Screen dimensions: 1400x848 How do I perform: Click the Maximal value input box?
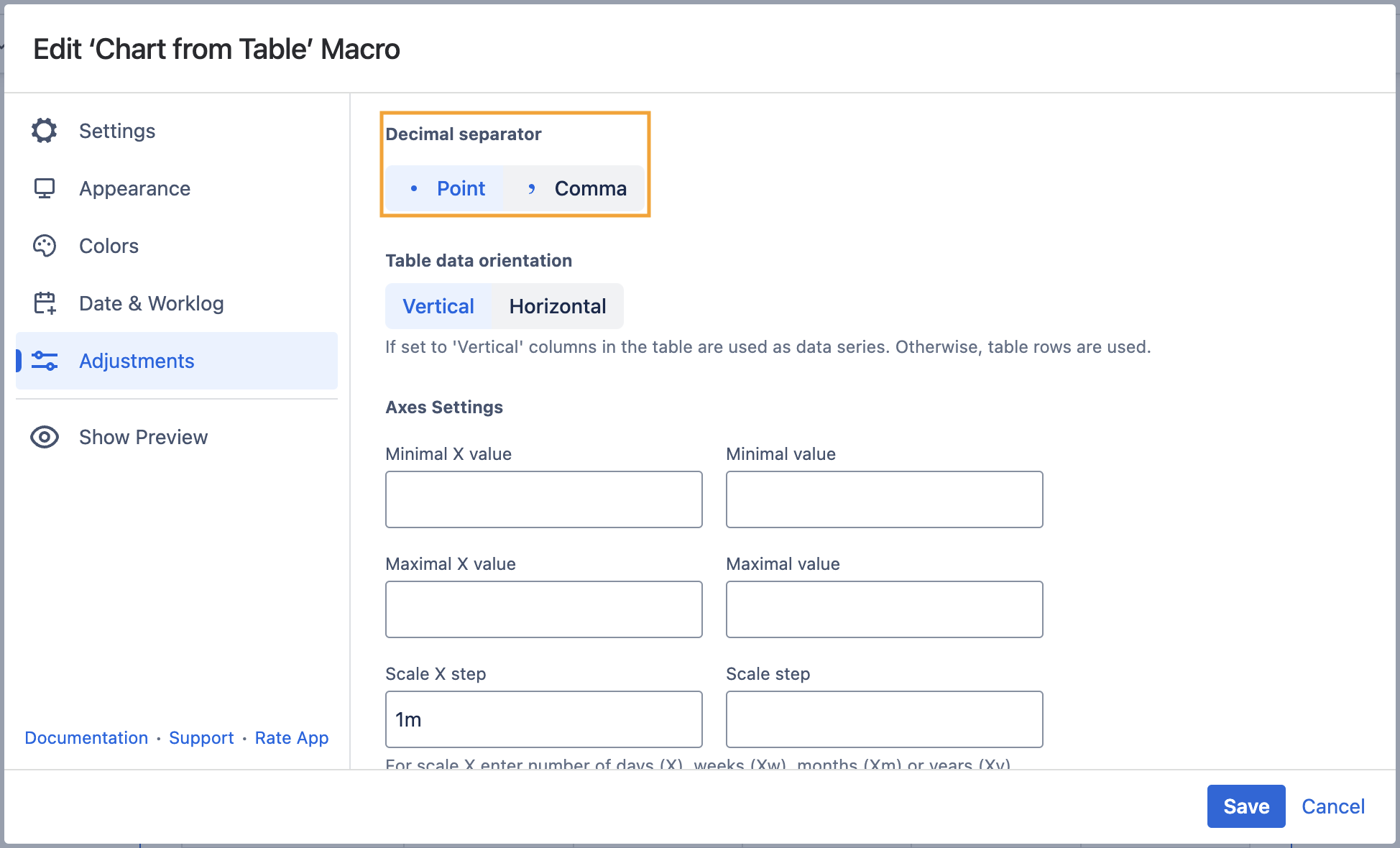[x=884, y=609]
